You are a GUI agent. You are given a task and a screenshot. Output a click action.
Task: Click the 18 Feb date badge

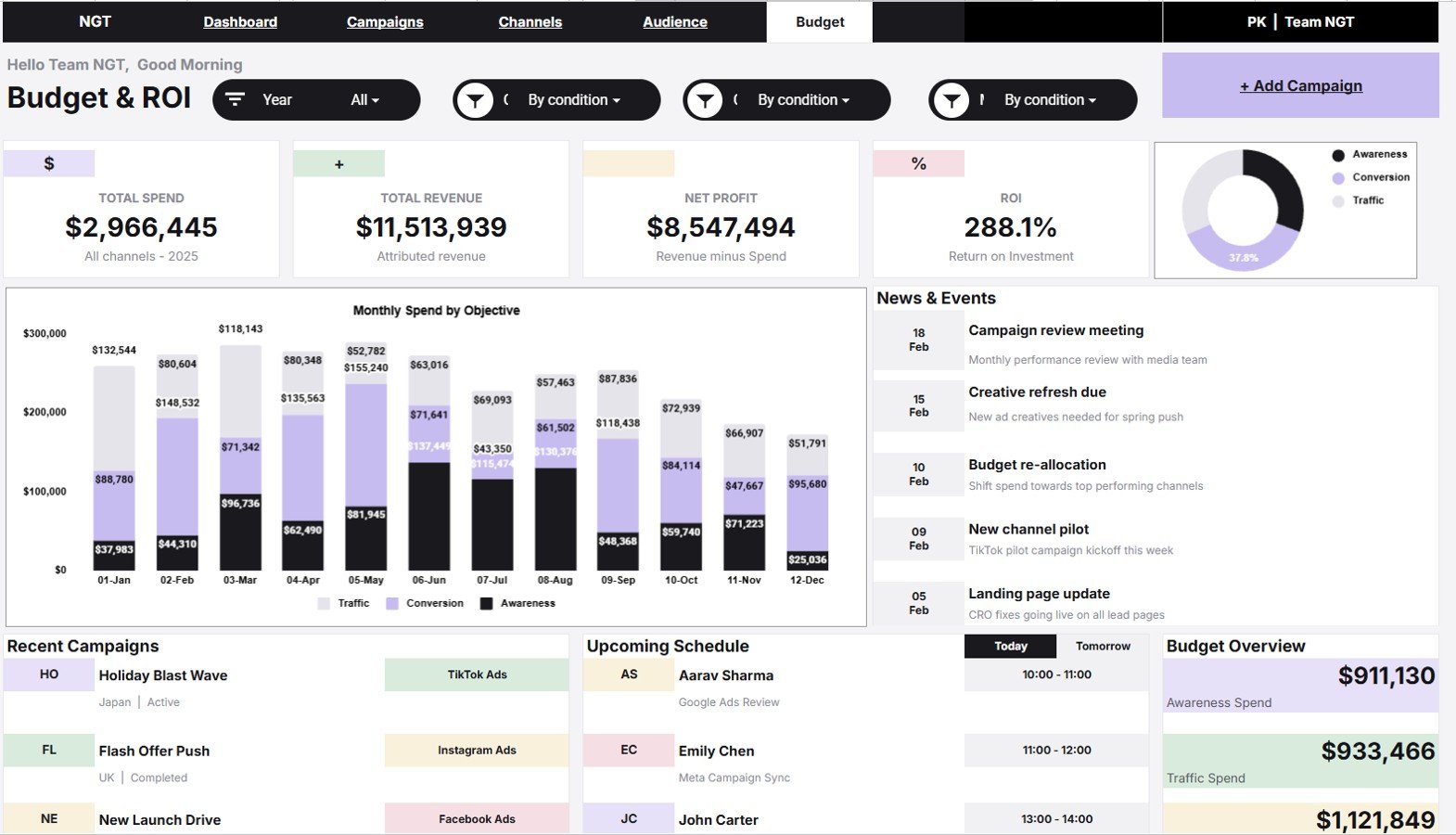pyautogui.click(x=918, y=340)
